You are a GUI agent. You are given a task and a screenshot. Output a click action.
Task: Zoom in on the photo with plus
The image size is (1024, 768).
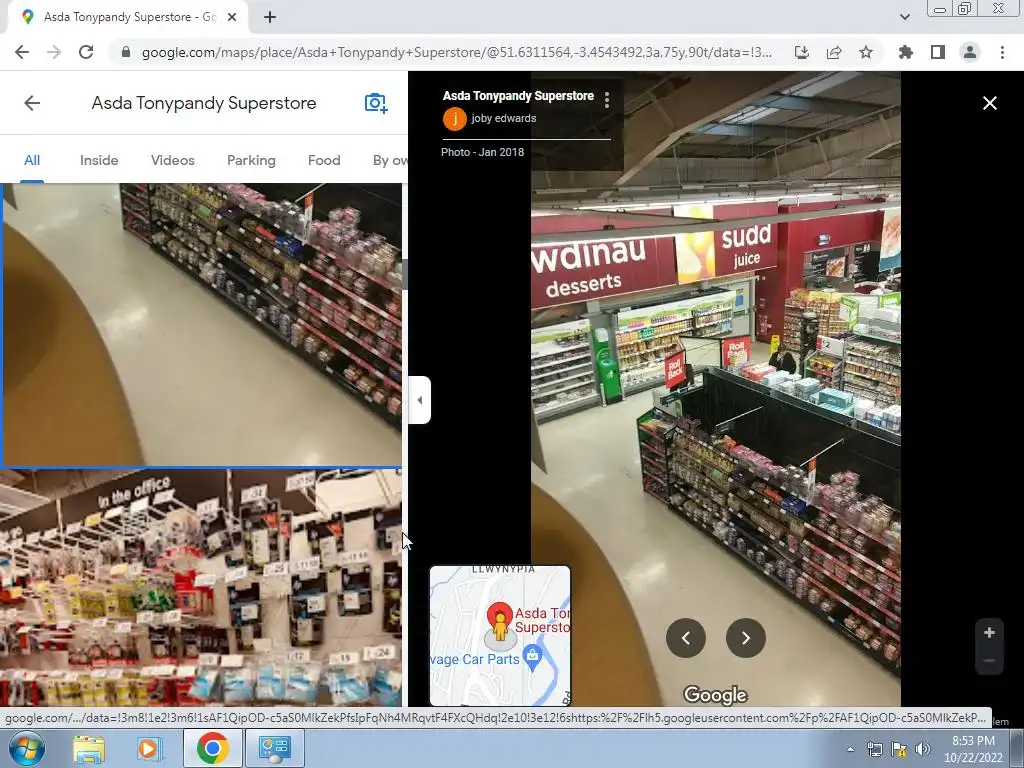point(989,632)
